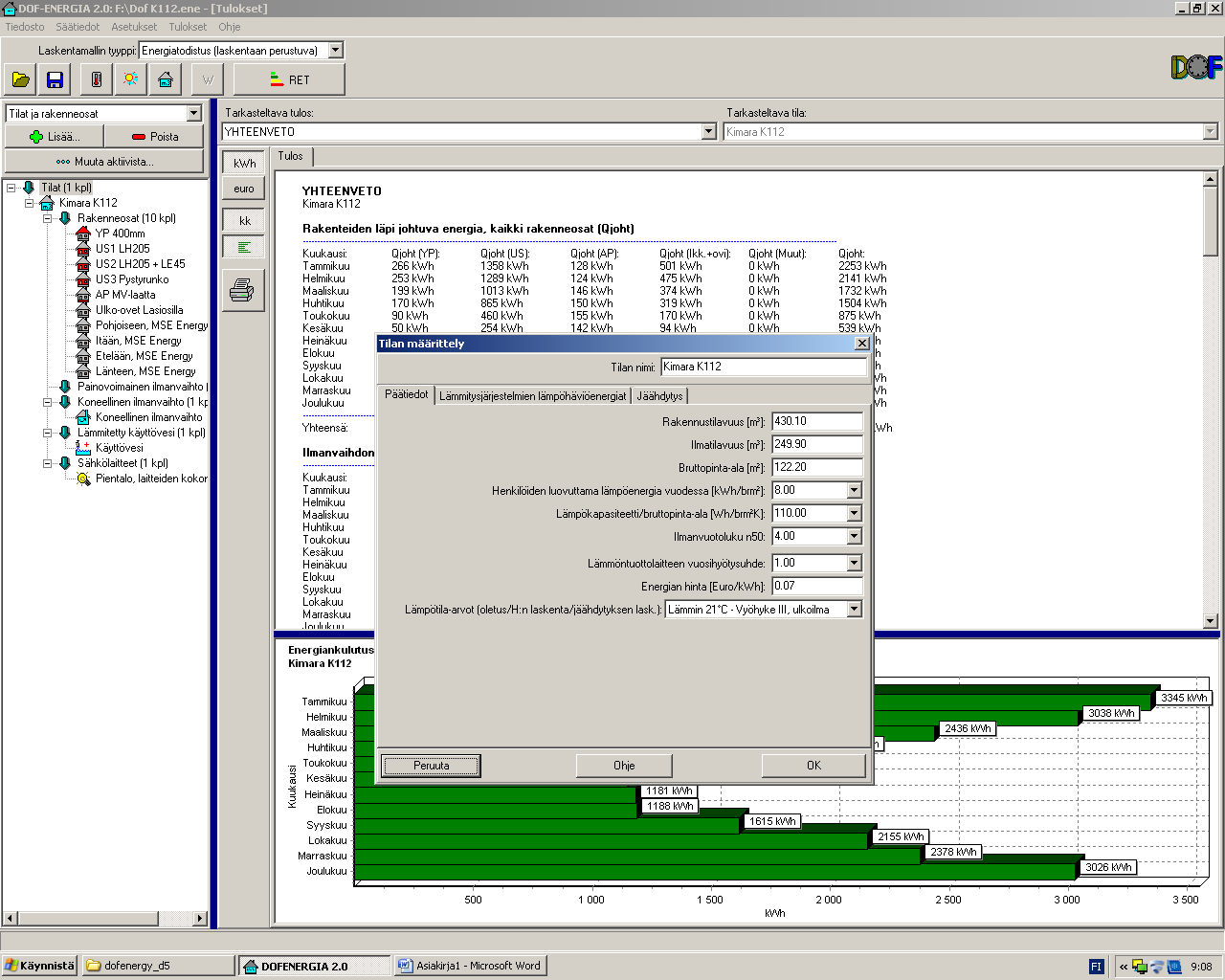The width and height of the screenshot is (1225, 980).
Task: Open the Henkilöiden lämpöenergia 8.00 dropdown
Action: pos(855,490)
